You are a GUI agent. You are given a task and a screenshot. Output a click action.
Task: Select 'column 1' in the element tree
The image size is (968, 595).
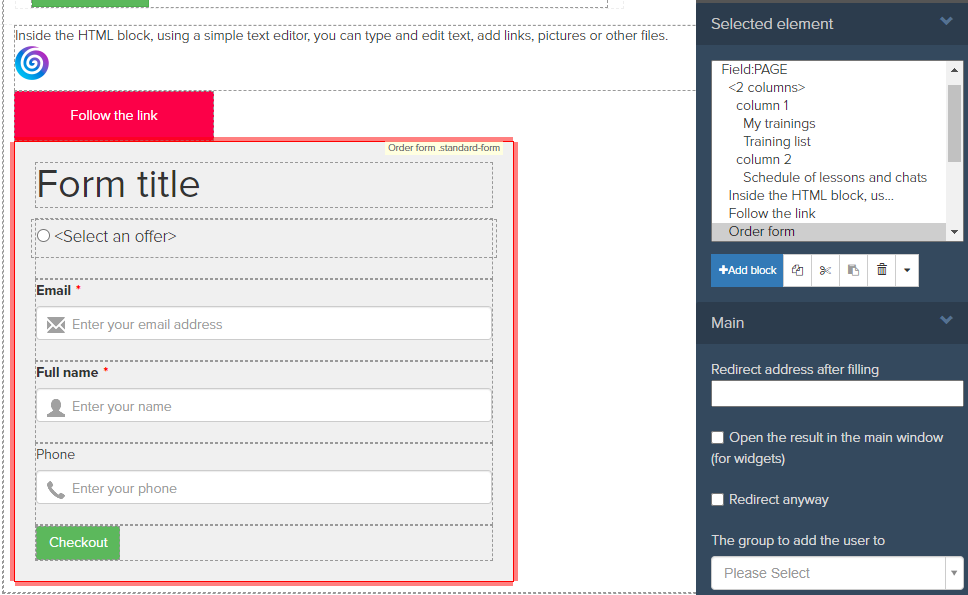(762, 106)
